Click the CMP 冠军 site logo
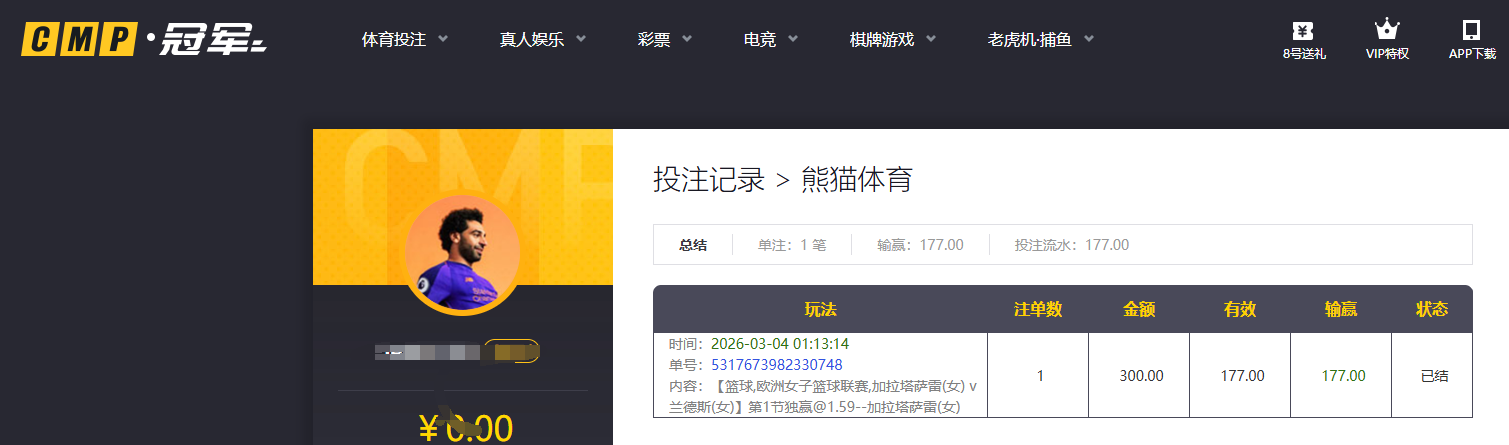 145,40
